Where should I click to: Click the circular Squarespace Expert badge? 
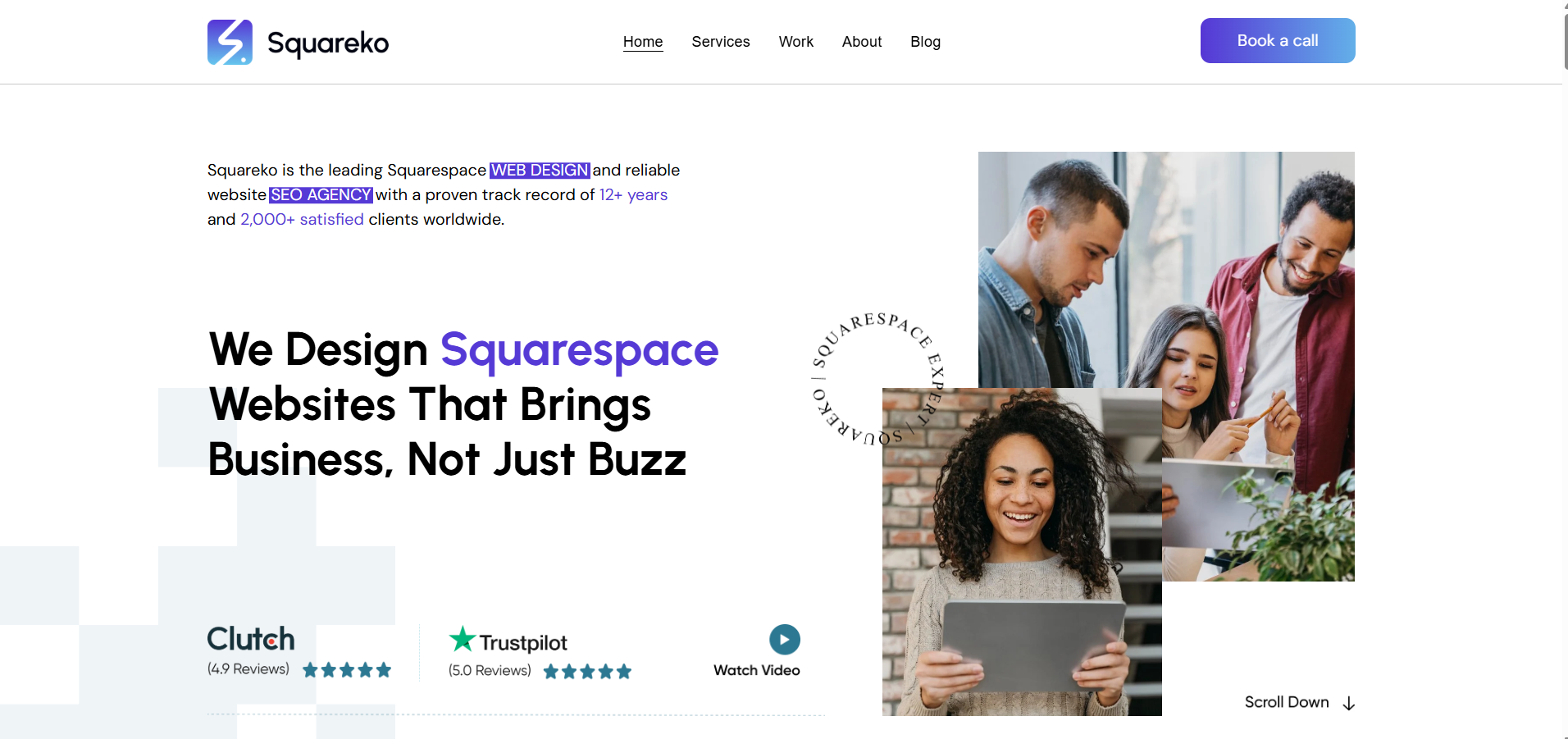pyautogui.click(x=877, y=378)
